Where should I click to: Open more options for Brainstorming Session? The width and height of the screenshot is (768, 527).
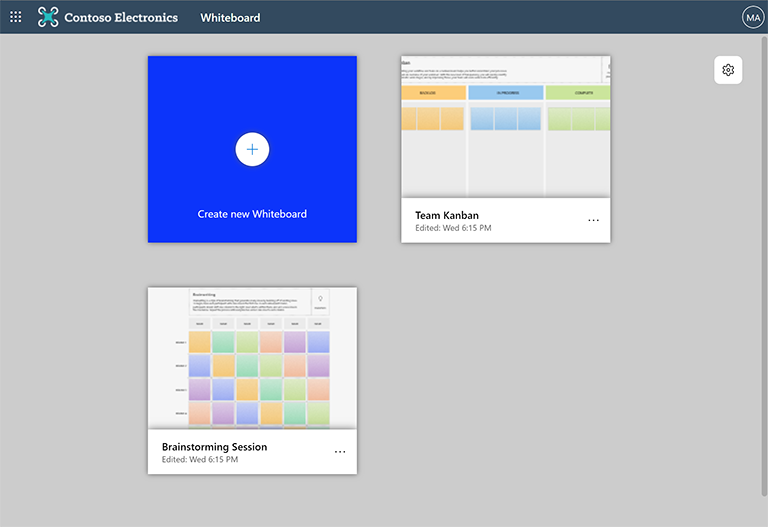tap(340, 452)
